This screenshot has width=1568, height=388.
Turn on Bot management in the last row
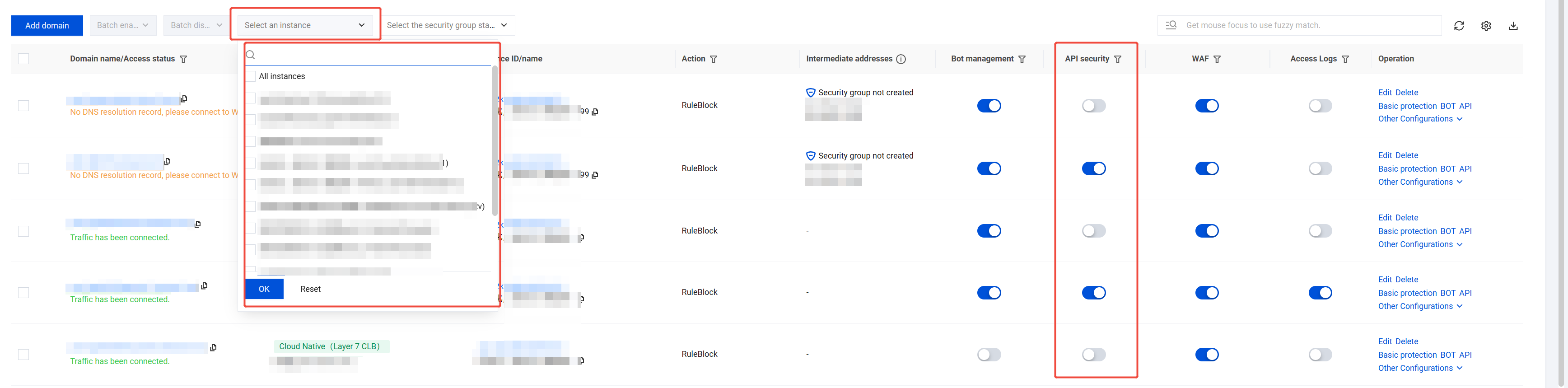point(989,355)
